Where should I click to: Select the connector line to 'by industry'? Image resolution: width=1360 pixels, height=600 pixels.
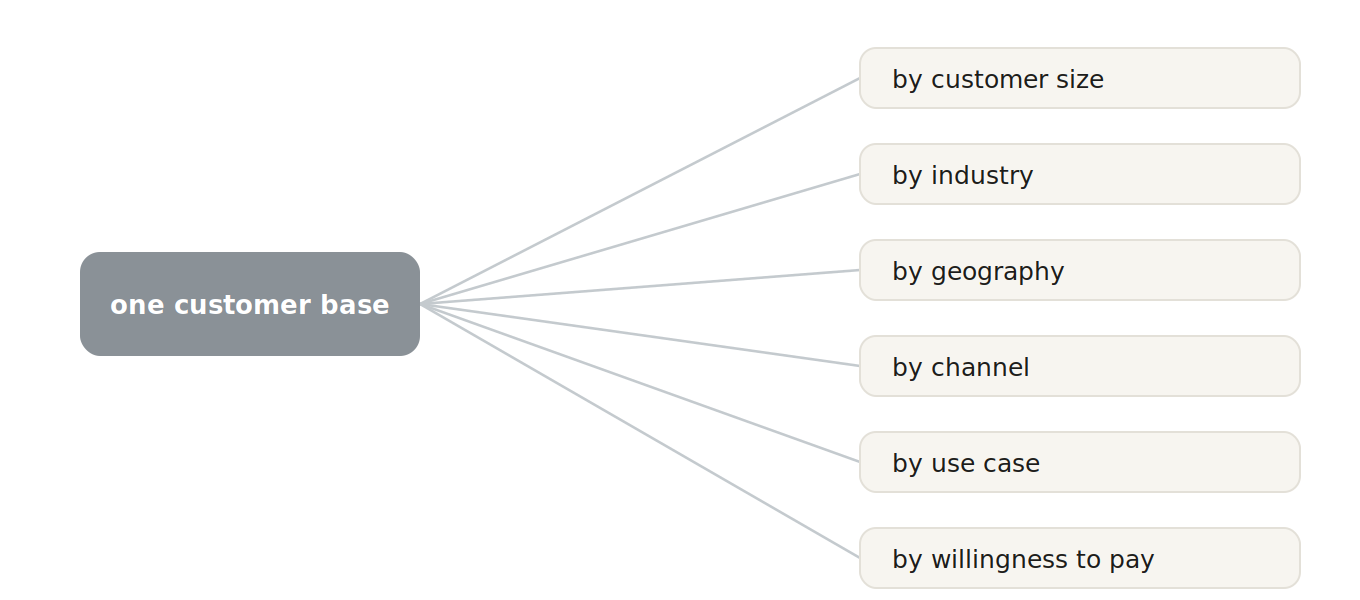pos(640,239)
